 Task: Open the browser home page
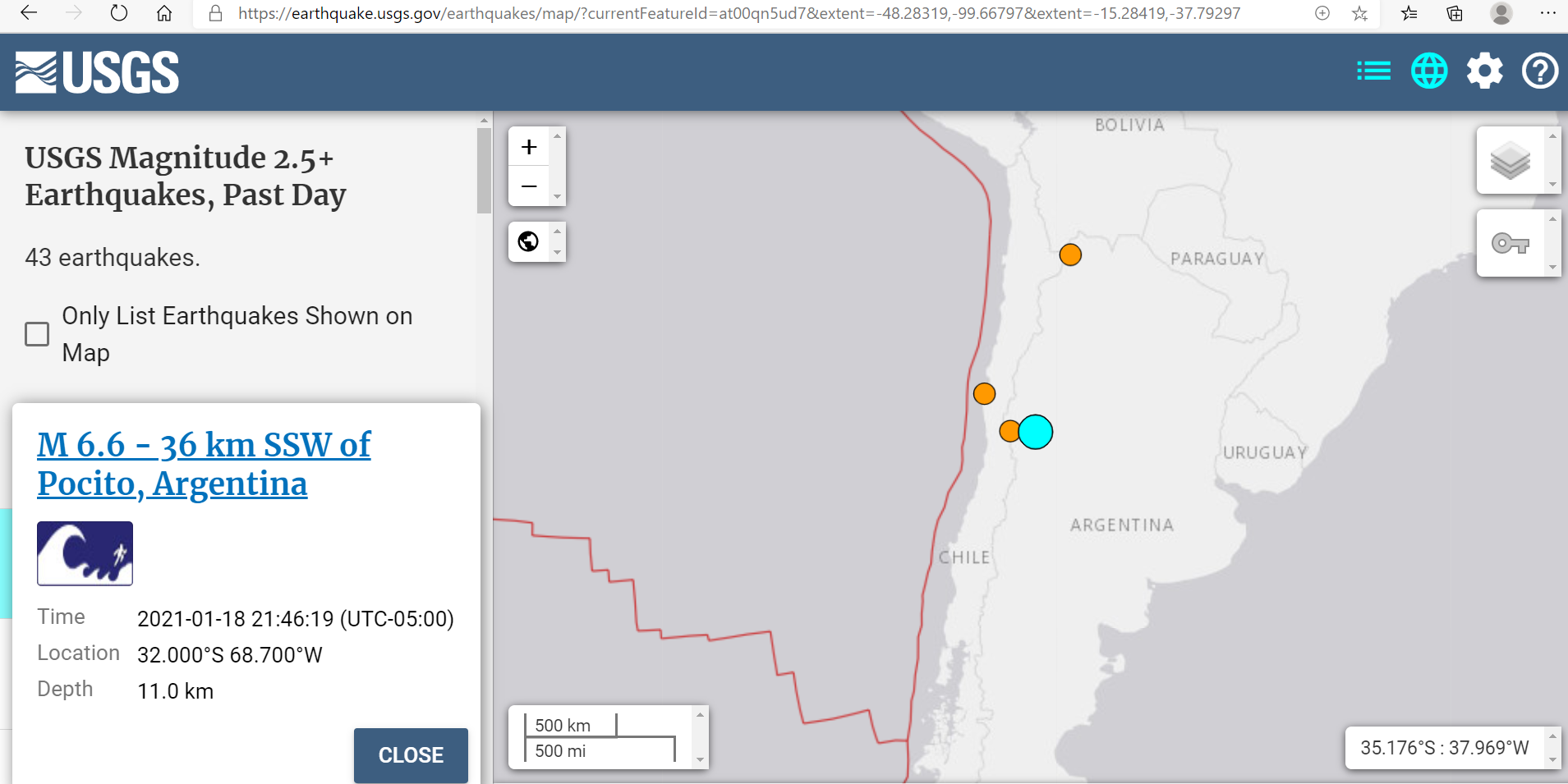pyautogui.click(x=164, y=13)
